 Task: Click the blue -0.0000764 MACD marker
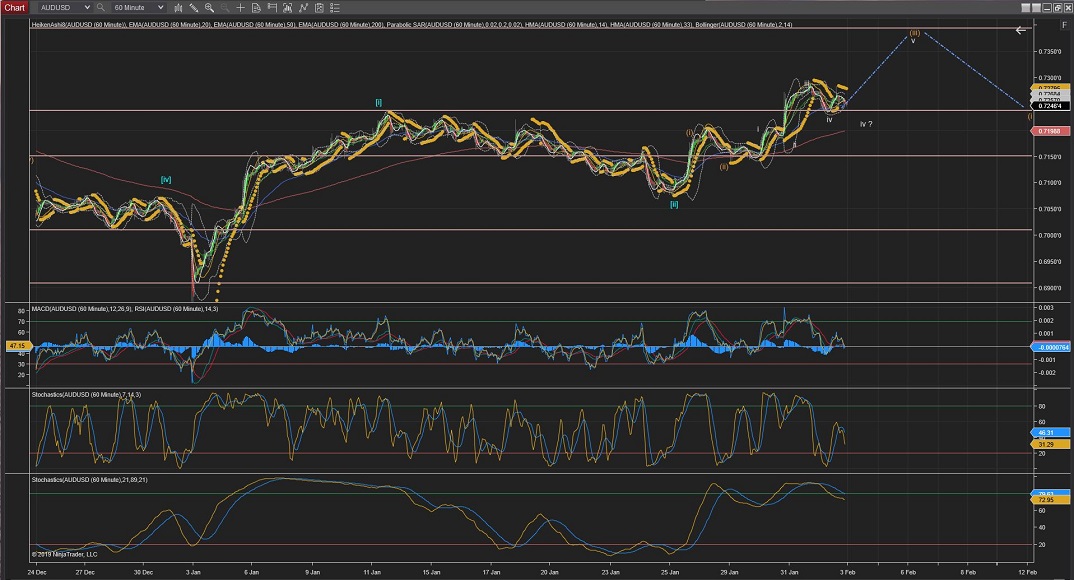click(x=1051, y=347)
